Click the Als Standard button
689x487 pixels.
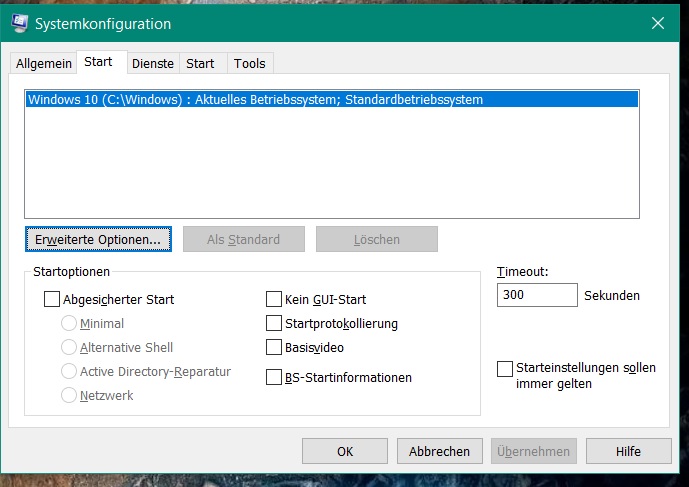coord(243,239)
